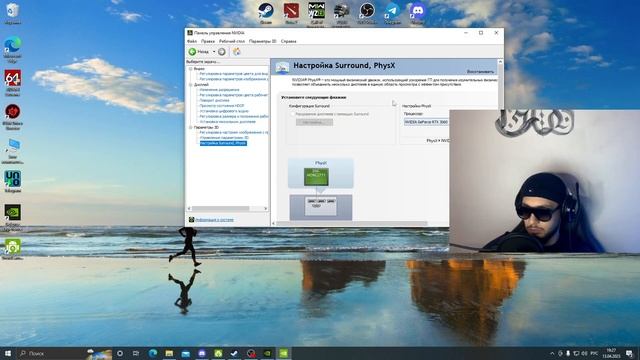This screenshot has width=640, height=360.
Task: Open File Explorer from the taskbar
Action: pos(169,353)
